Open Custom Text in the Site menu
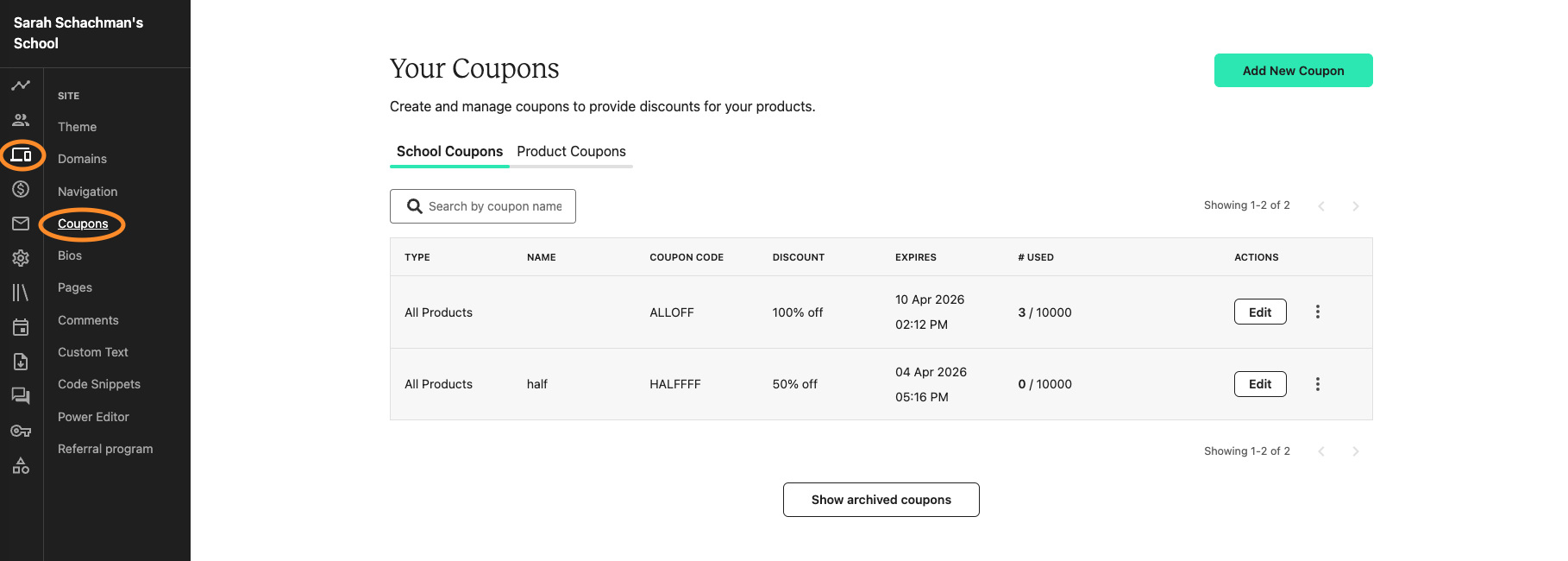The width and height of the screenshot is (1568, 561). [x=93, y=352]
